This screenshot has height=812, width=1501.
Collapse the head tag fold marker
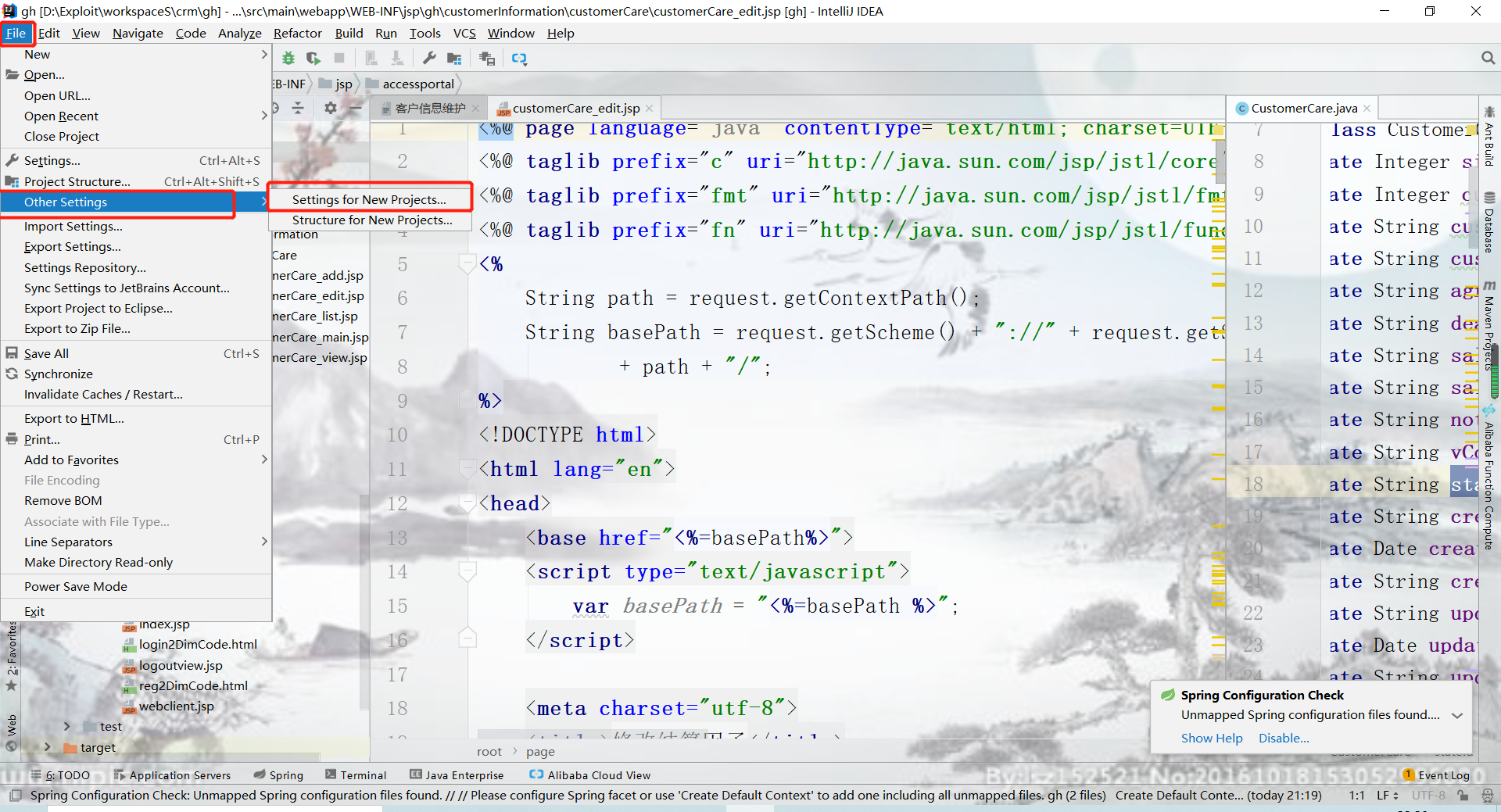467,503
